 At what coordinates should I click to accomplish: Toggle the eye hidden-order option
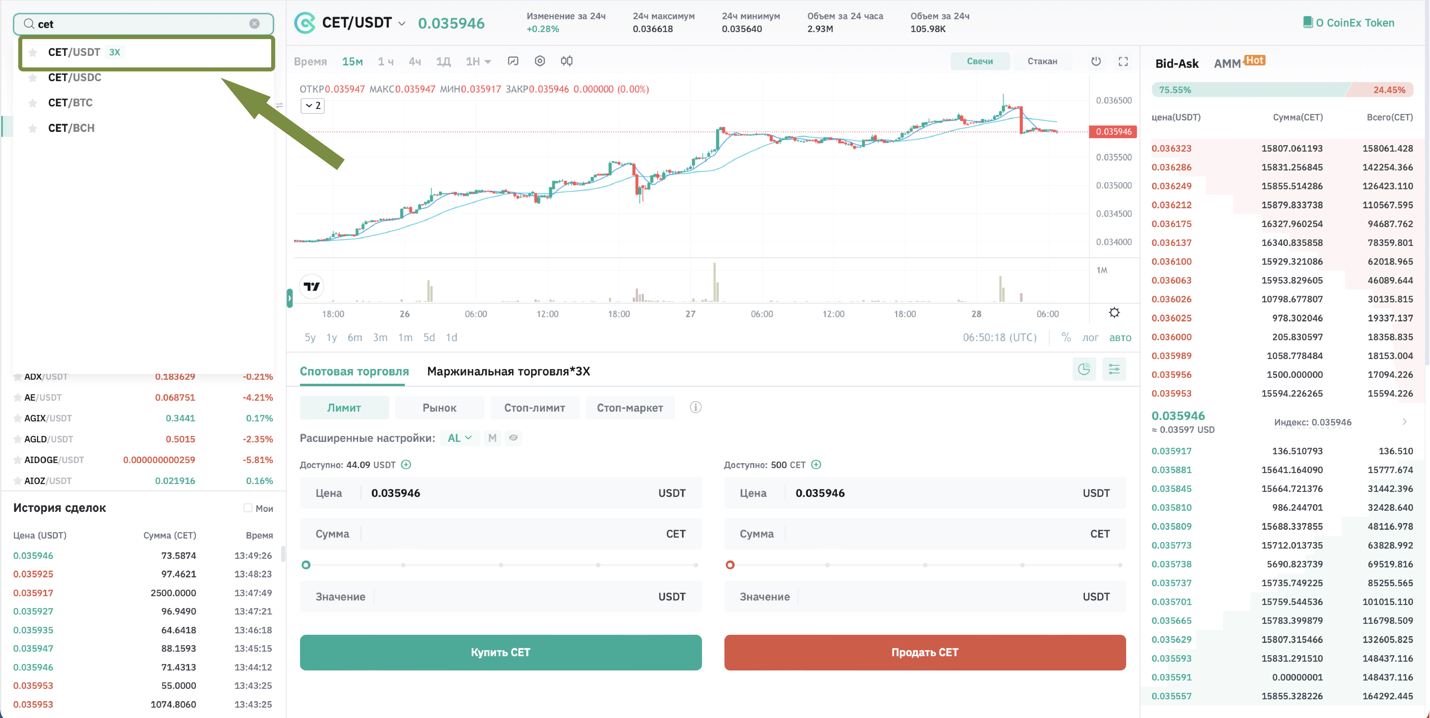coord(513,438)
